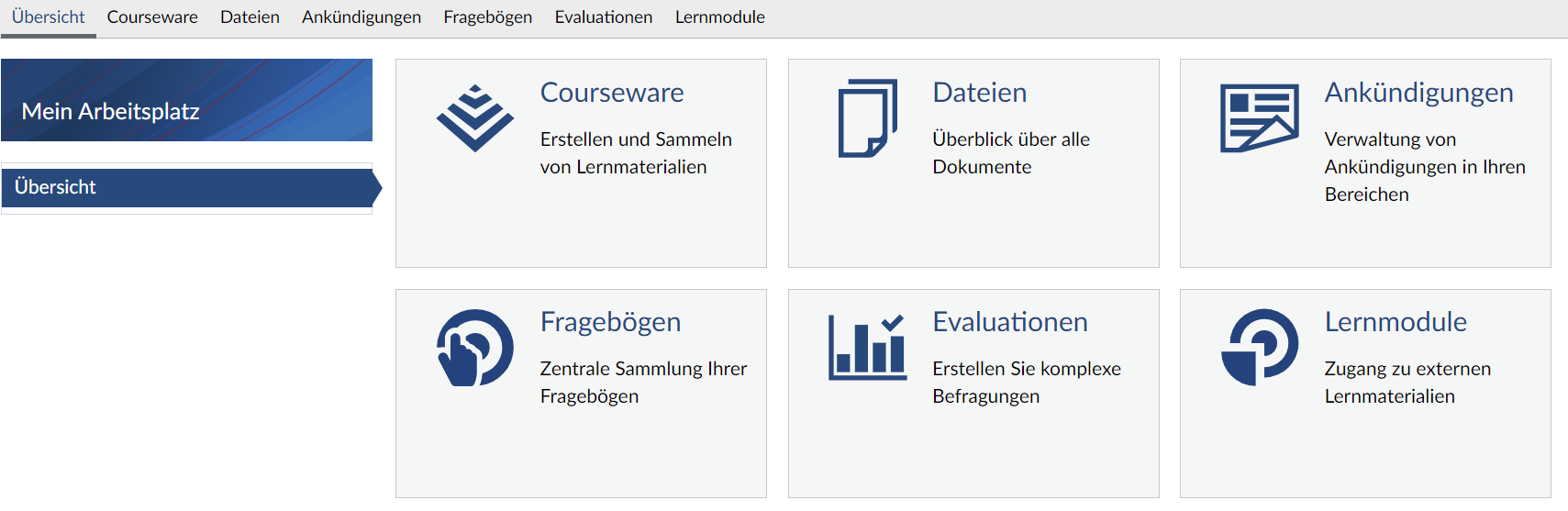
Task: Open the Ankündigungen tile heading
Action: click(1419, 93)
